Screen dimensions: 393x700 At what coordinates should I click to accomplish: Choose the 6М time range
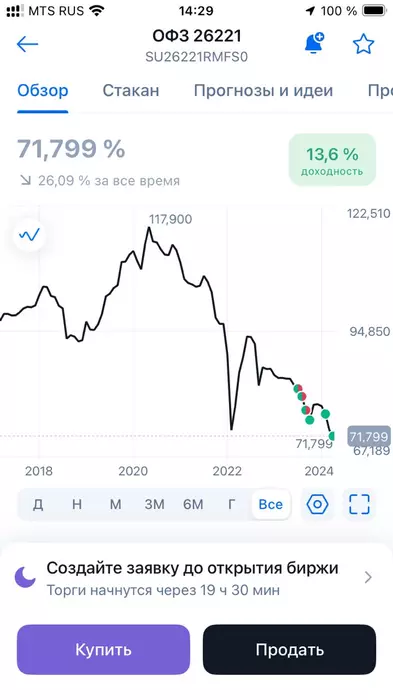[193, 504]
